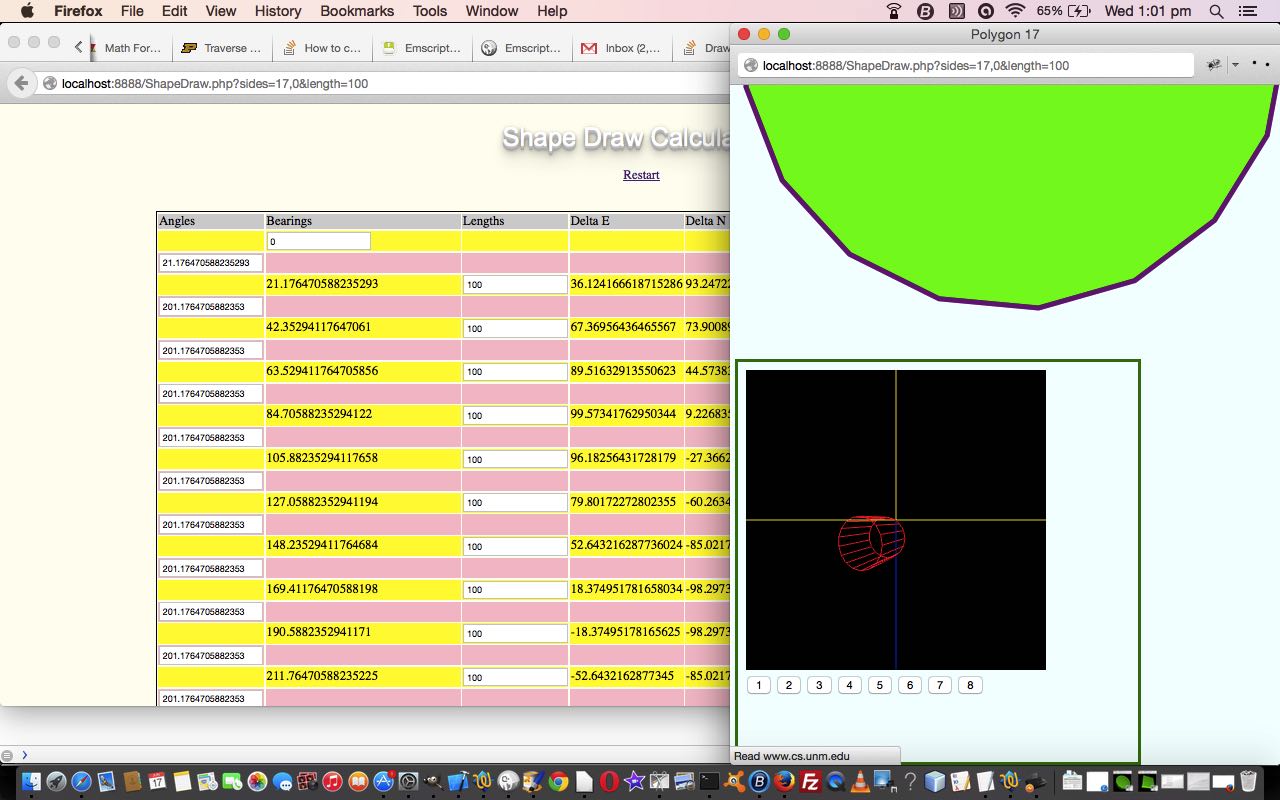Screen dimensions: 1280x800
Task: Launch Google Chrome from the dock
Action: pos(558,782)
